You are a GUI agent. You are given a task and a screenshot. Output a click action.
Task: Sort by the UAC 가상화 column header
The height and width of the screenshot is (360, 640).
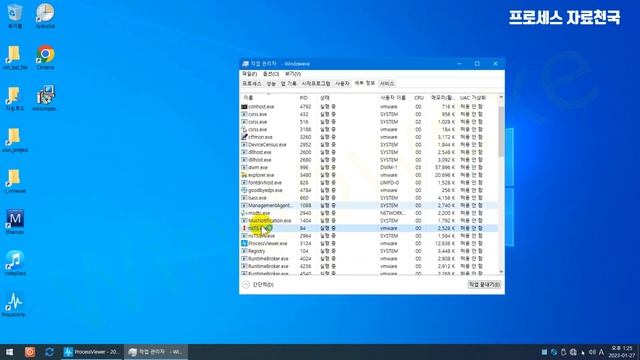click(x=478, y=98)
